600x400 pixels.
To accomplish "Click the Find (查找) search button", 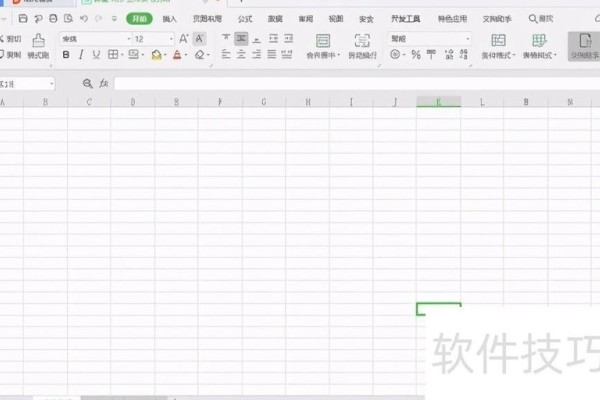I will [x=541, y=19].
